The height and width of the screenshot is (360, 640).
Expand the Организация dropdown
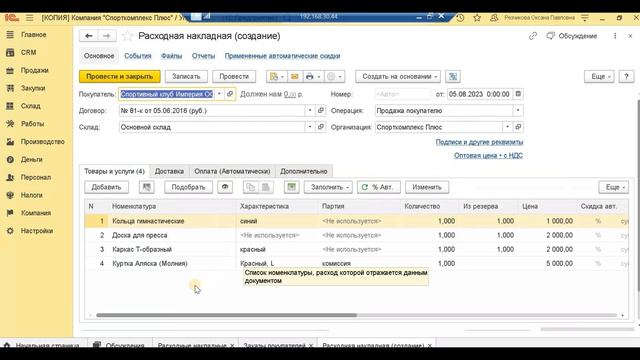pyautogui.click(x=507, y=127)
